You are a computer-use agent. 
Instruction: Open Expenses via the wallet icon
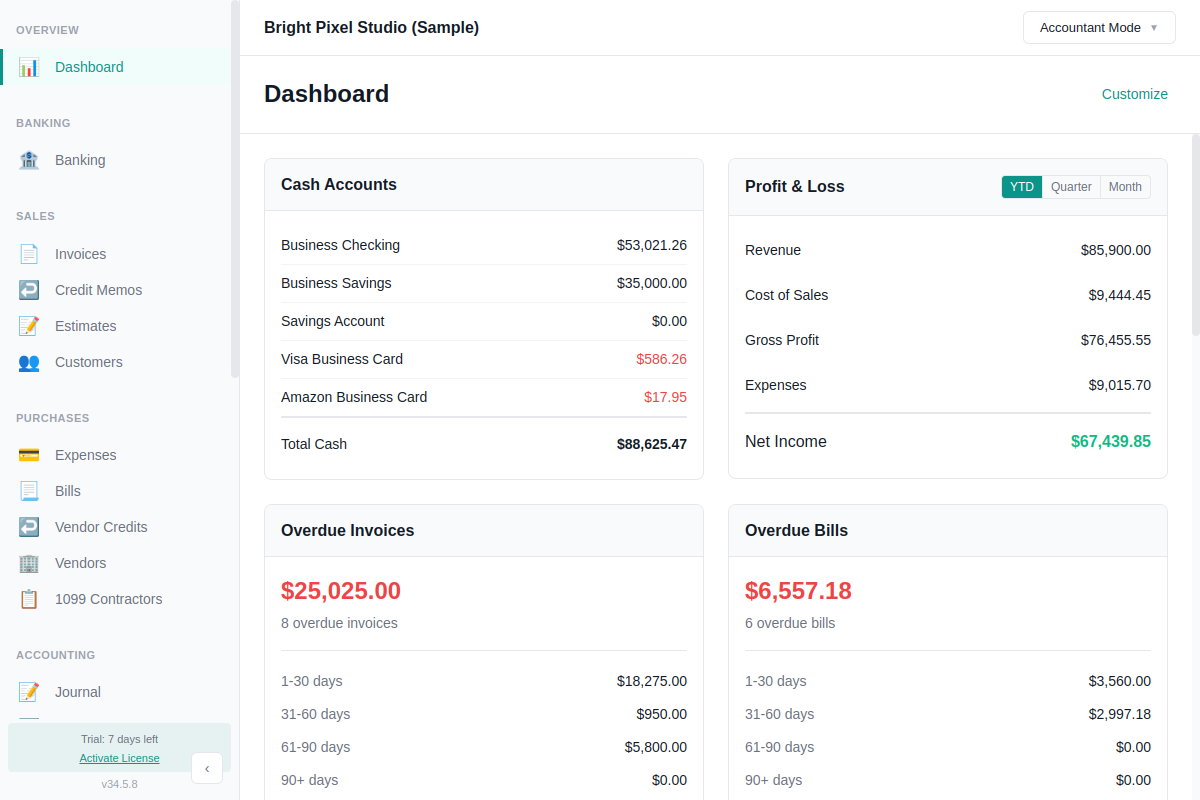[29, 454]
